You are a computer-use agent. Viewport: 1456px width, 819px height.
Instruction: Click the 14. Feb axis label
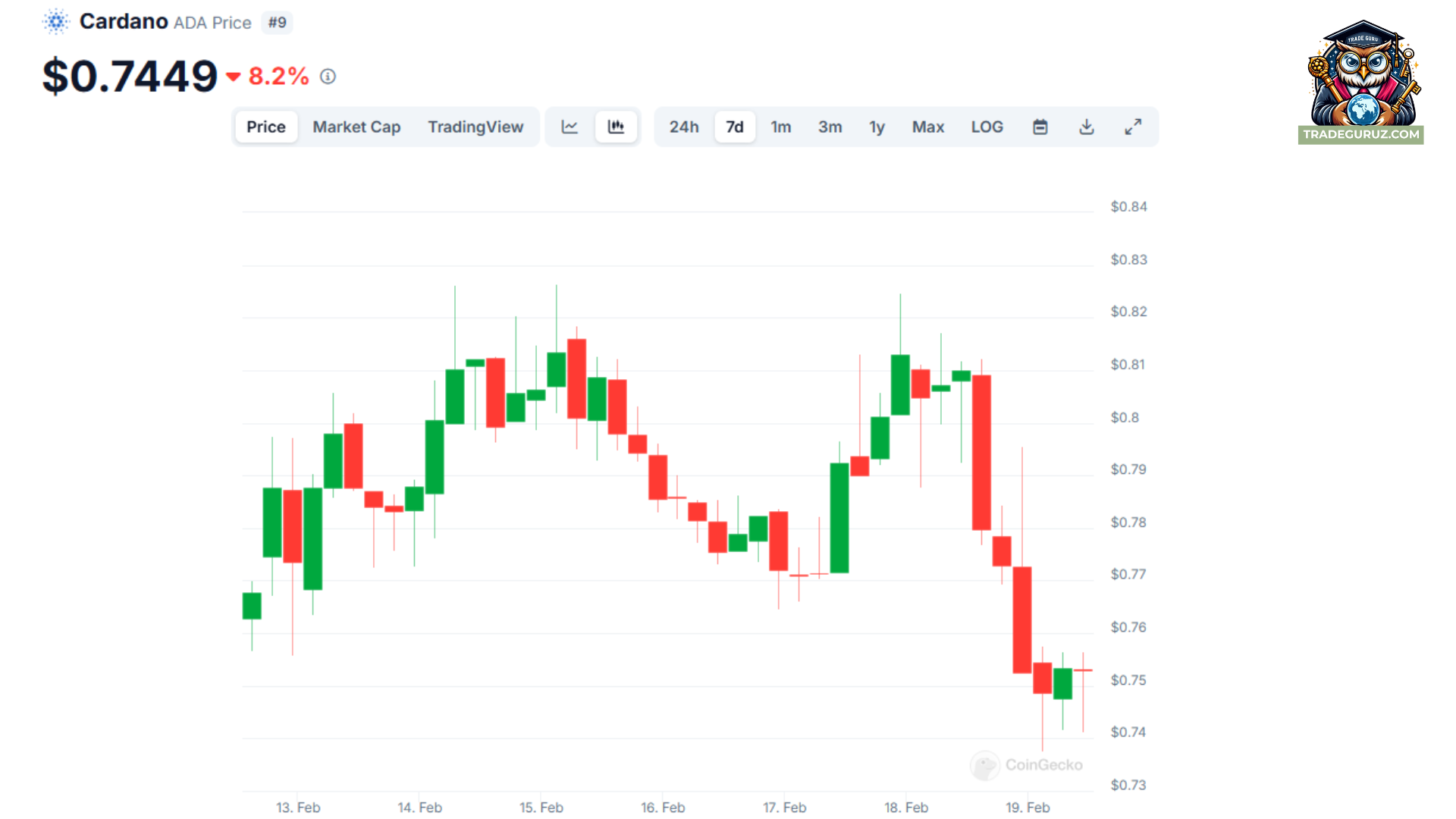coord(420,807)
